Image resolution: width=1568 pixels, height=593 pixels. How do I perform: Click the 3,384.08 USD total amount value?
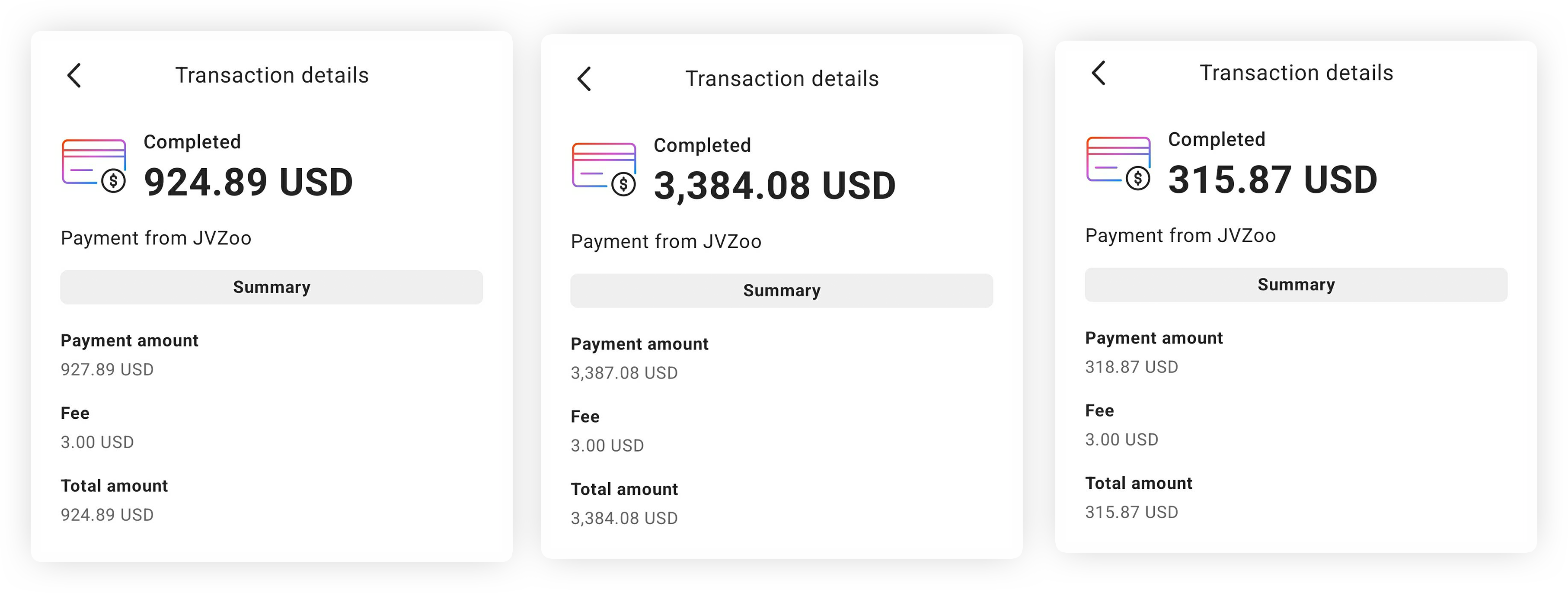click(x=624, y=518)
